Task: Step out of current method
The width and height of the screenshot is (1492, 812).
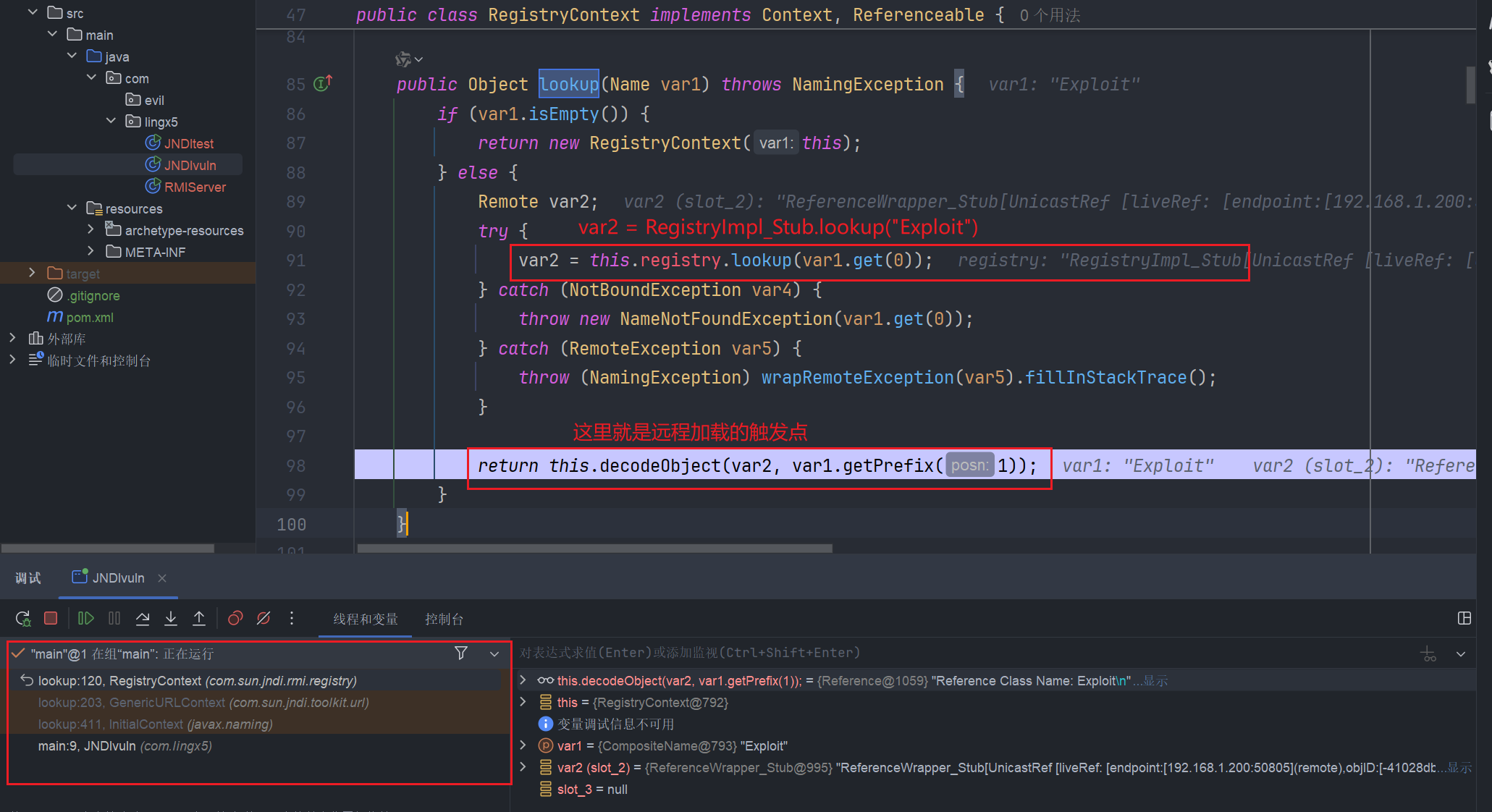Action: click(x=199, y=619)
